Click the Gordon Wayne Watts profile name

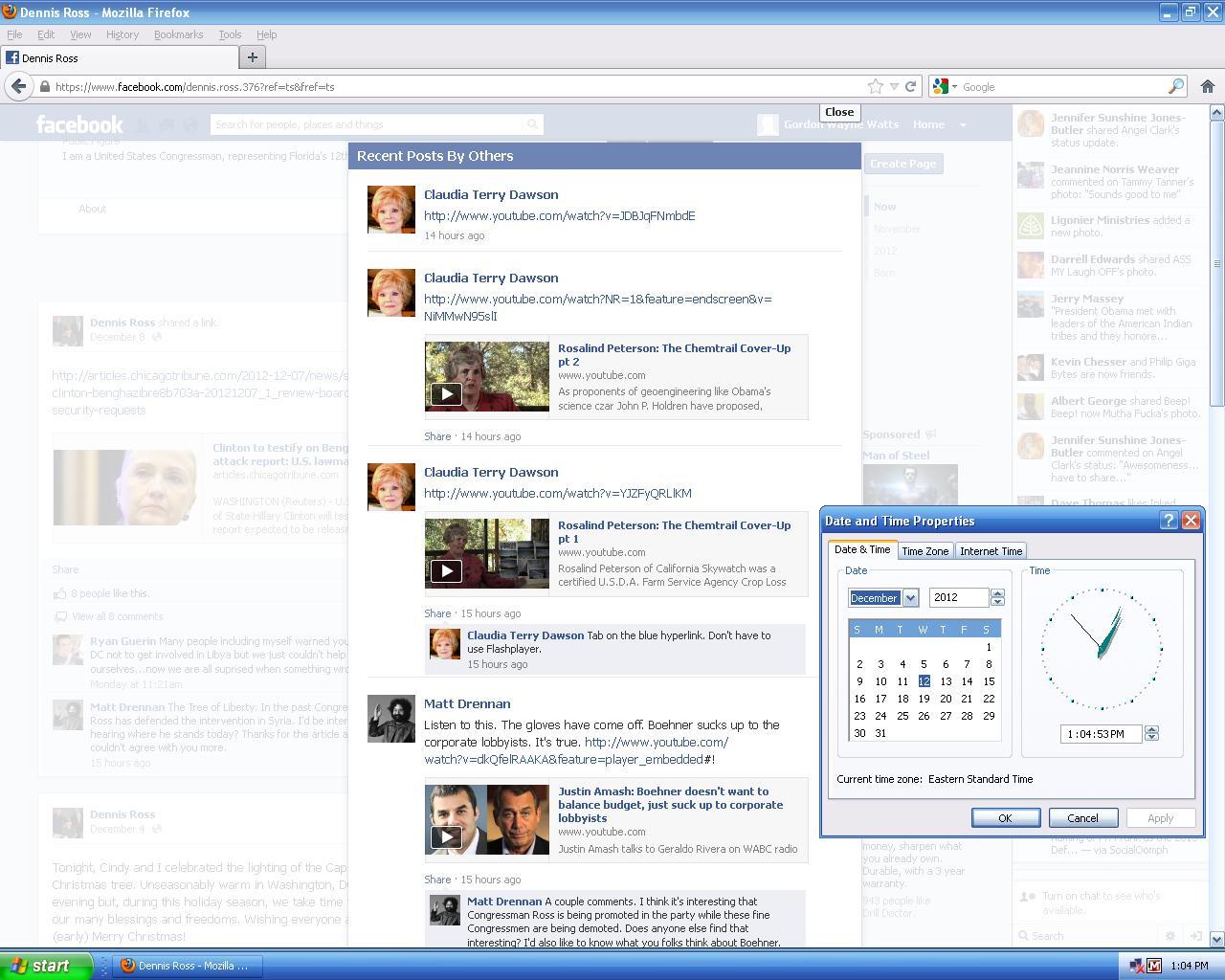(x=840, y=124)
